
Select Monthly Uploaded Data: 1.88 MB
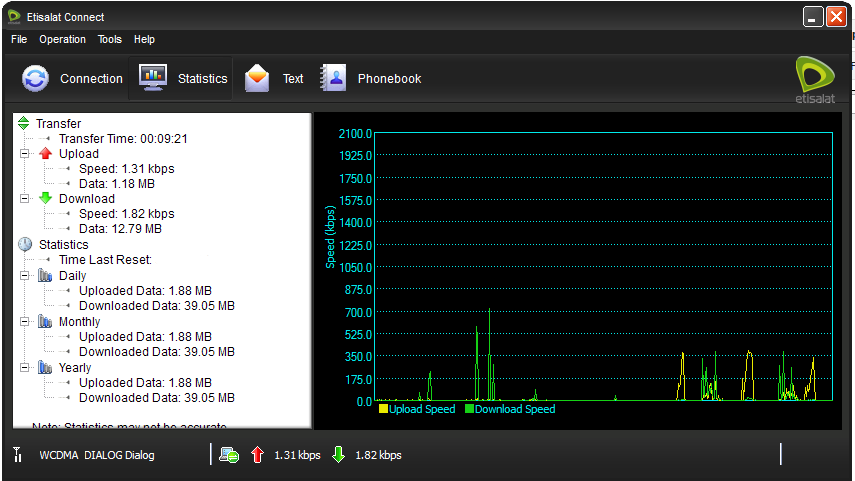(145, 336)
